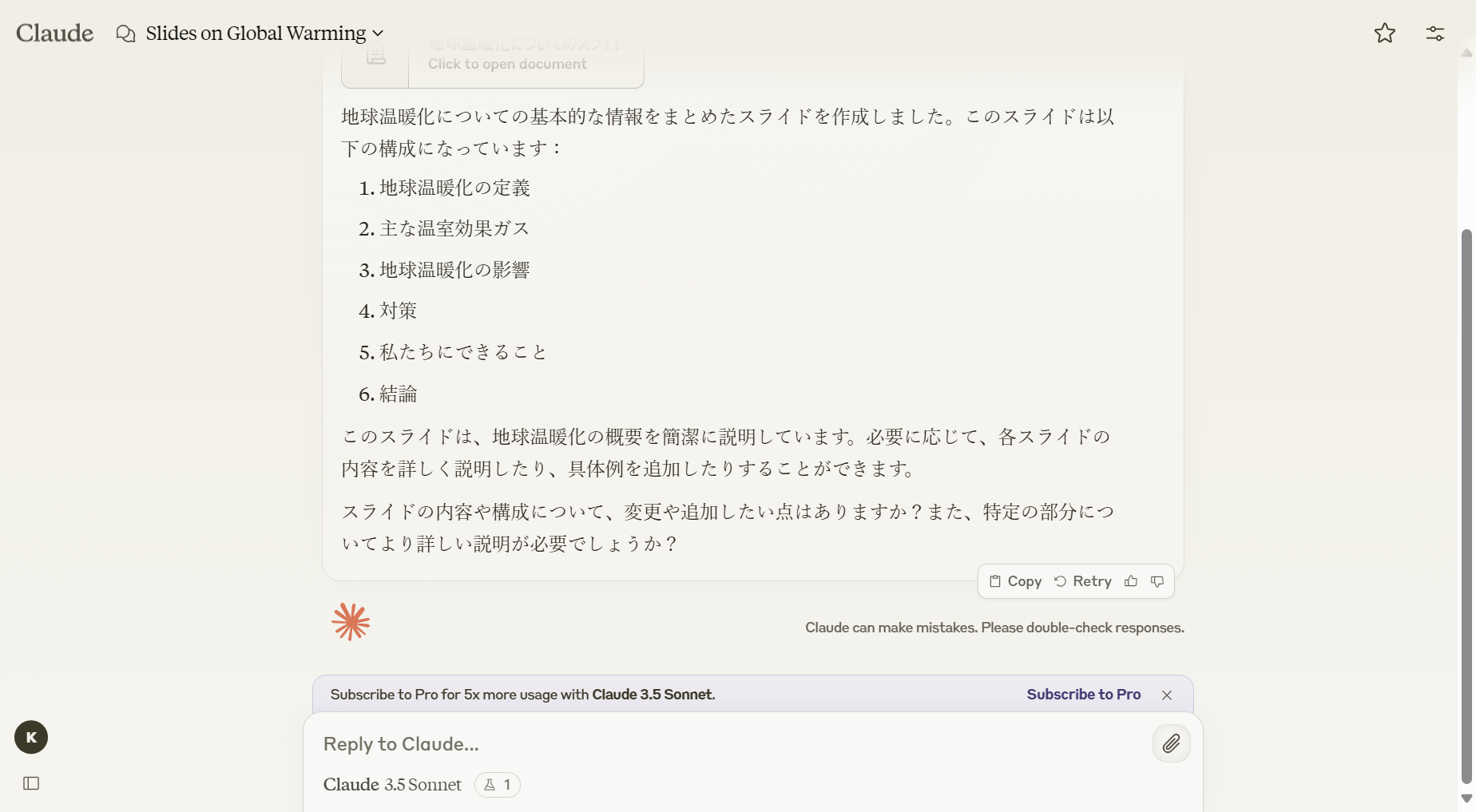The image size is (1476, 812).
Task: Click Subscribe to Pro link
Action: click(x=1084, y=695)
